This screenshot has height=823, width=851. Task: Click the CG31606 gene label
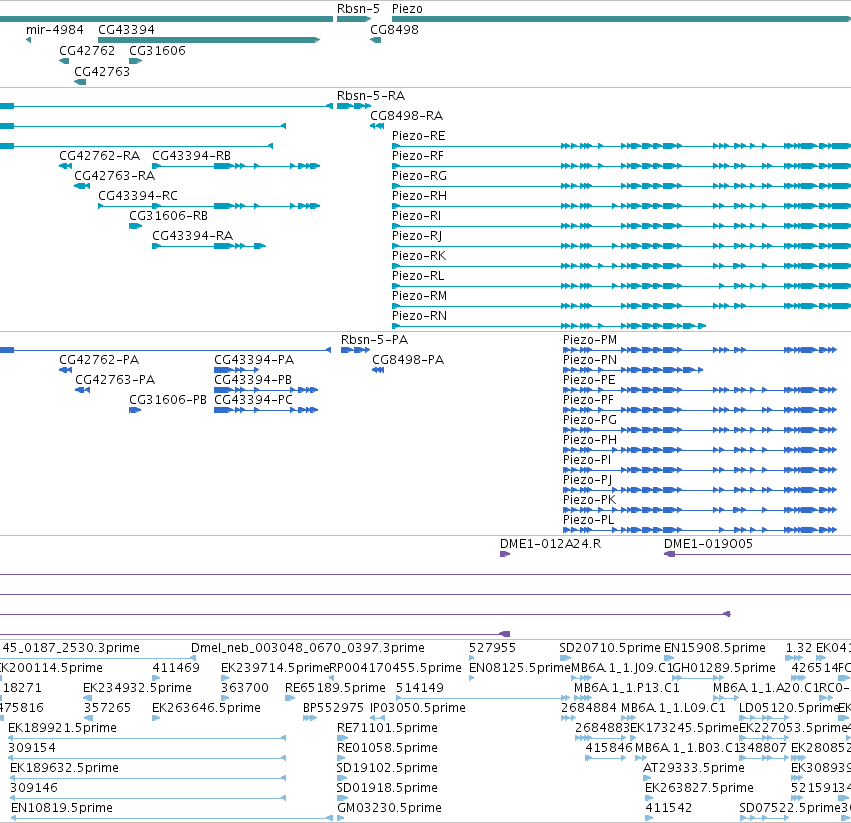(x=157, y=50)
